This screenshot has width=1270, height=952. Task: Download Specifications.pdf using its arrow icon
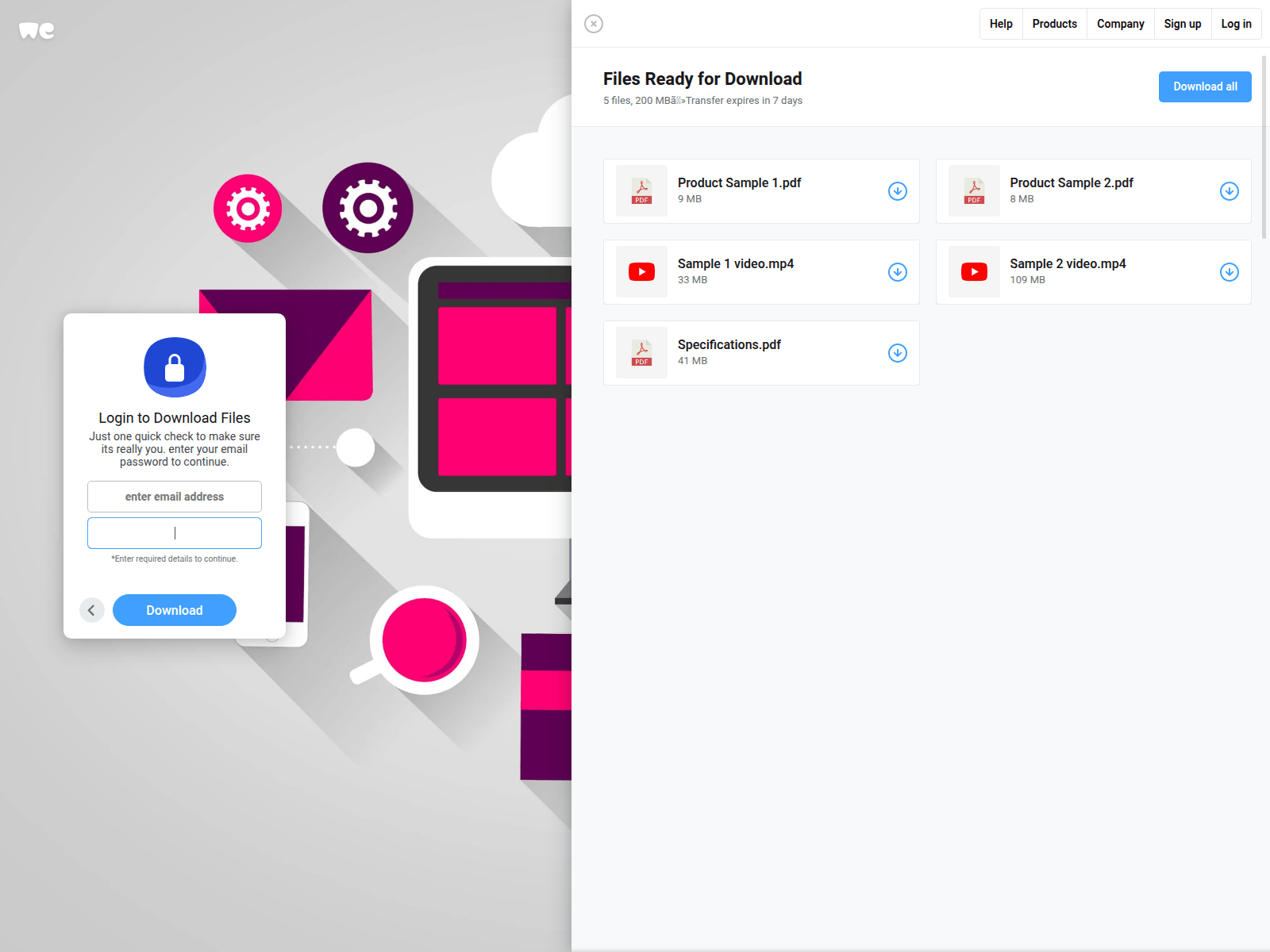tap(897, 352)
